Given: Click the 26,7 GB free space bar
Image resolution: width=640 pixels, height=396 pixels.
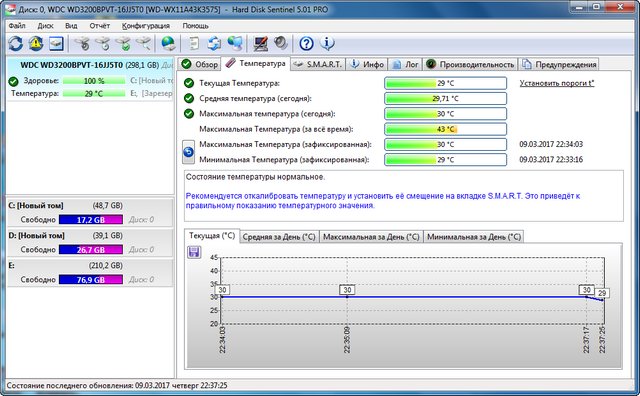Looking at the screenshot, I should [91, 249].
